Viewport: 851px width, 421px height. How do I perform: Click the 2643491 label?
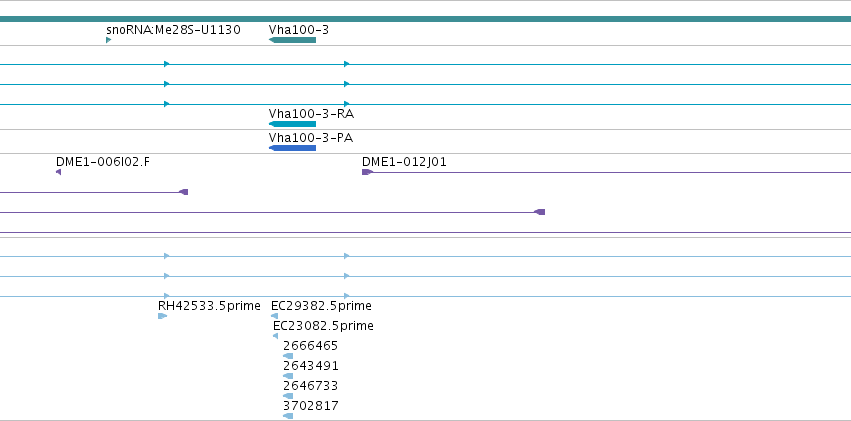pyautogui.click(x=311, y=366)
